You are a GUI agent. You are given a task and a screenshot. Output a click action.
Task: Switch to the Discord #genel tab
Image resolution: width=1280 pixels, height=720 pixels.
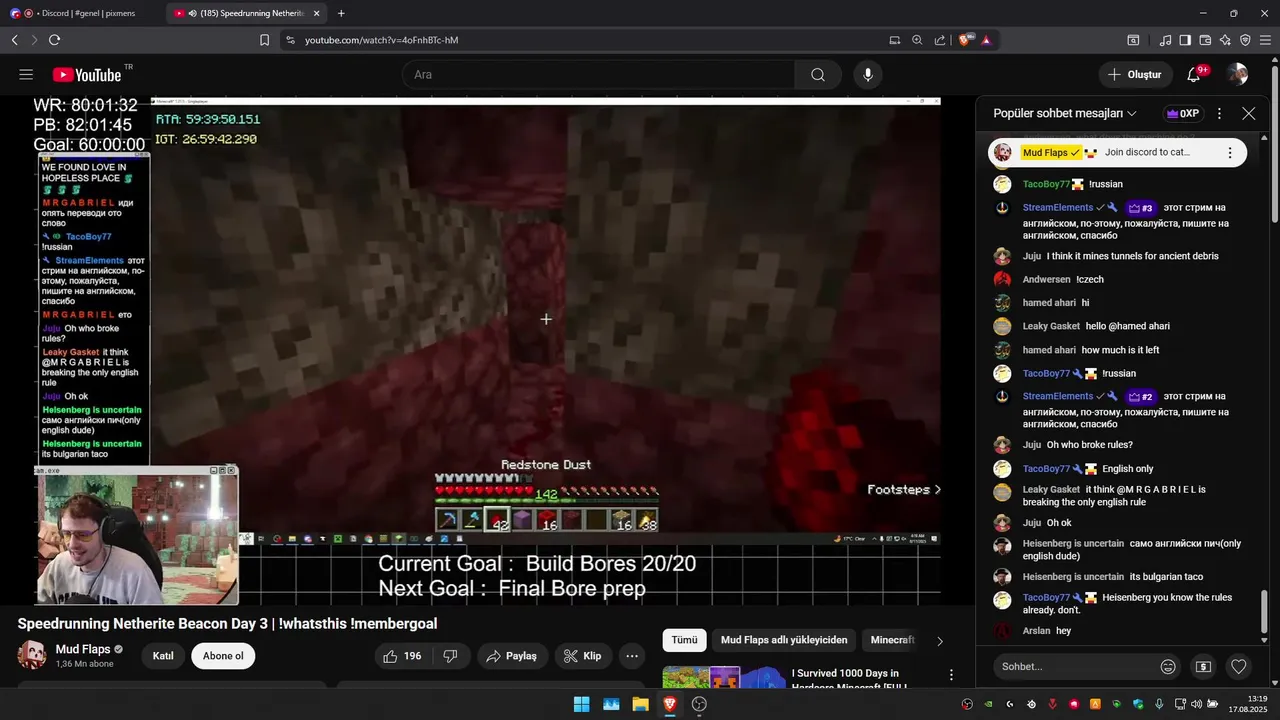pyautogui.click(x=80, y=13)
